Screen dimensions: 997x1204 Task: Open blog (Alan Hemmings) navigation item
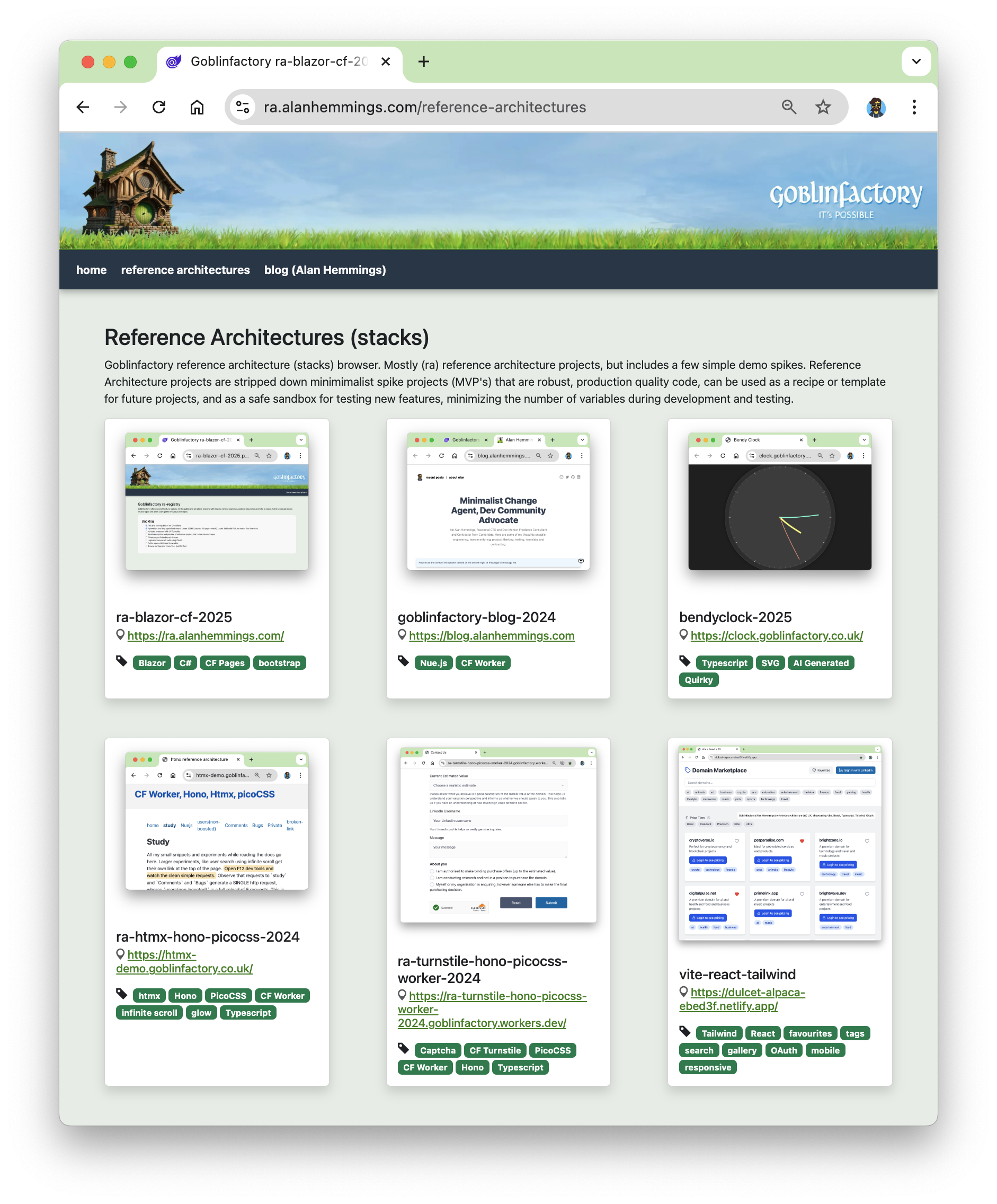tap(325, 269)
